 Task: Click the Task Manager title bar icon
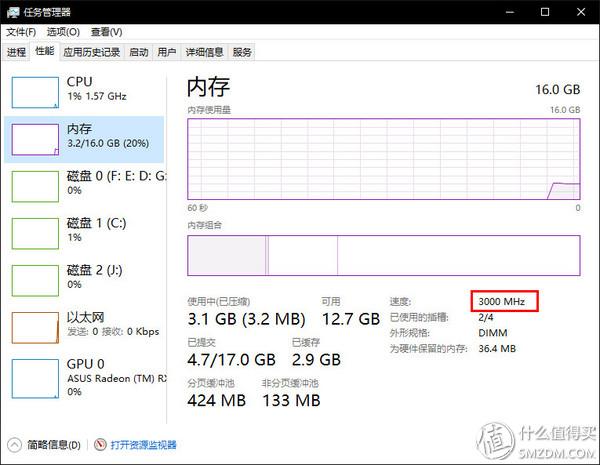pyautogui.click(x=11, y=12)
